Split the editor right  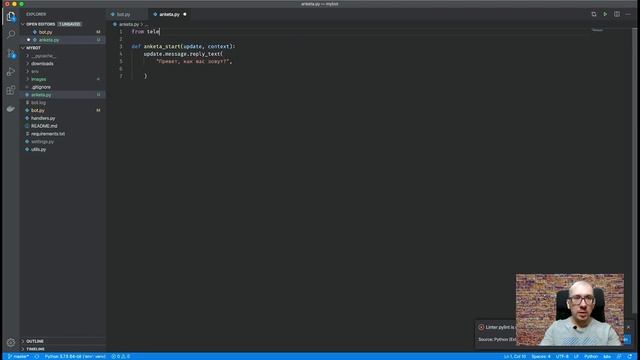(x=617, y=14)
